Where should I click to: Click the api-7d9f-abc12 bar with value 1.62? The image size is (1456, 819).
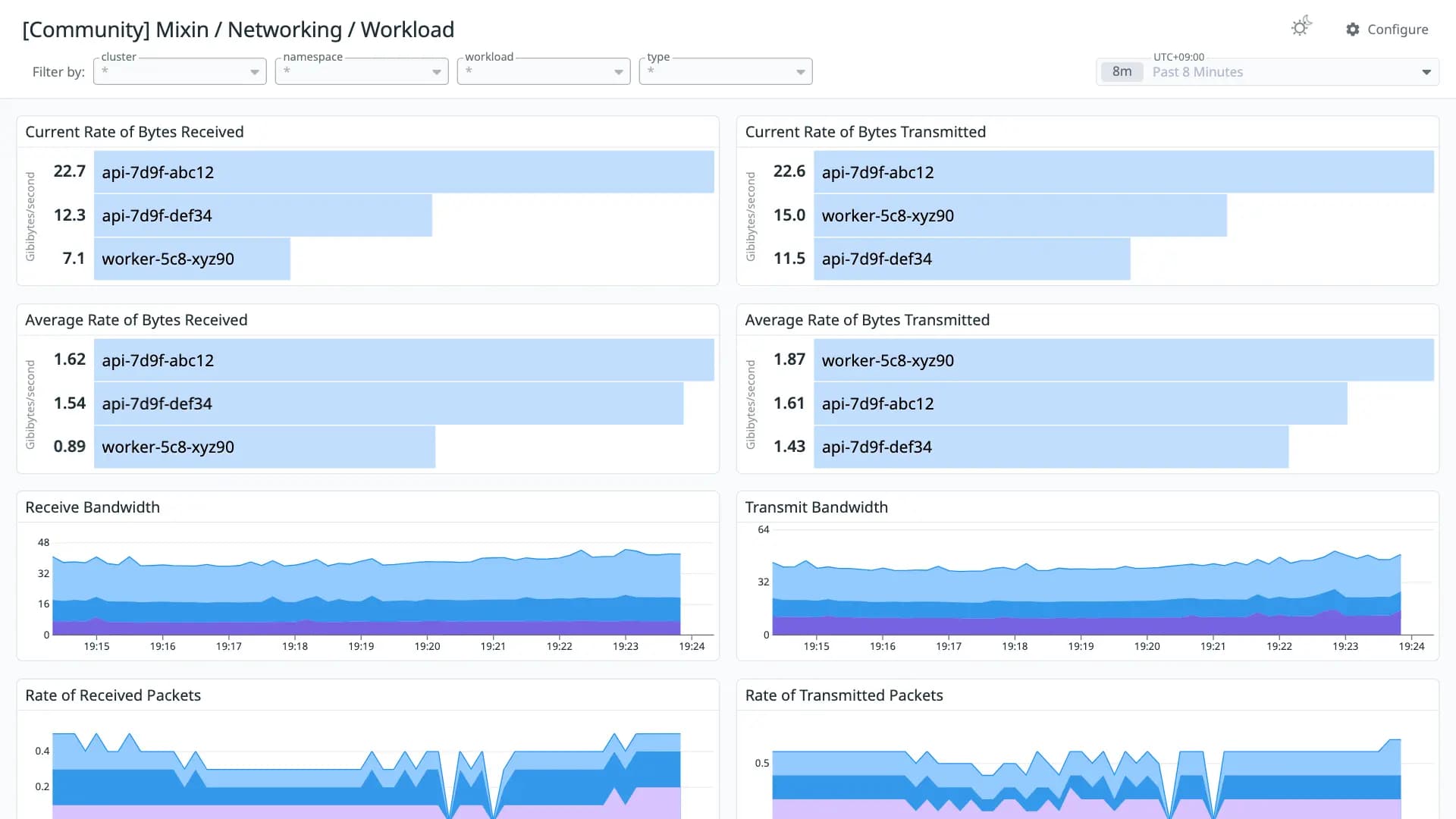[x=404, y=360]
